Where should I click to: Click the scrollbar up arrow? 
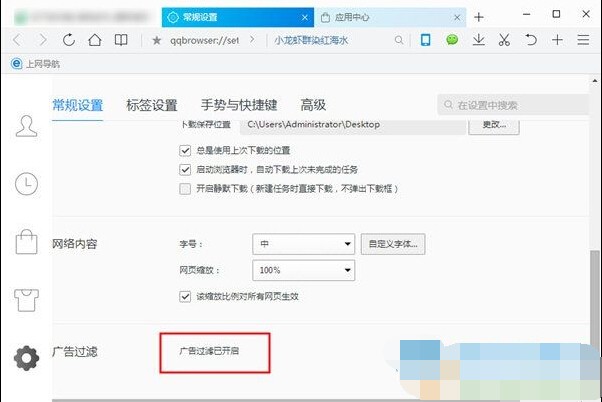(595, 81)
